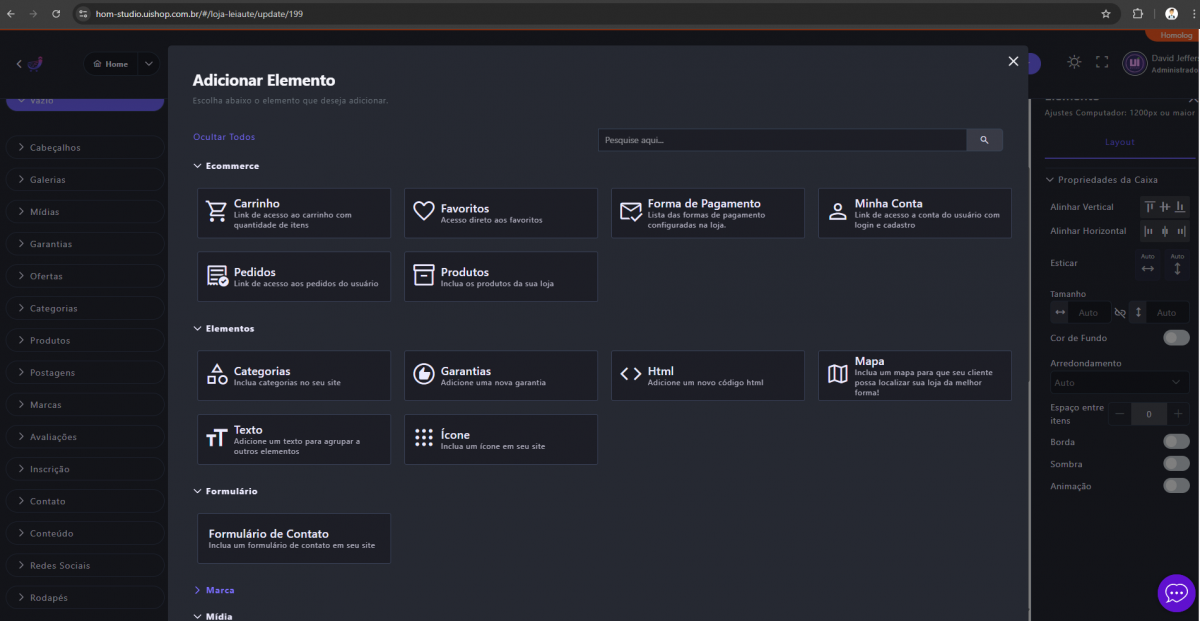Increase Espaço entre itens with plus
1200x621 pixels.
point(1178,414)
